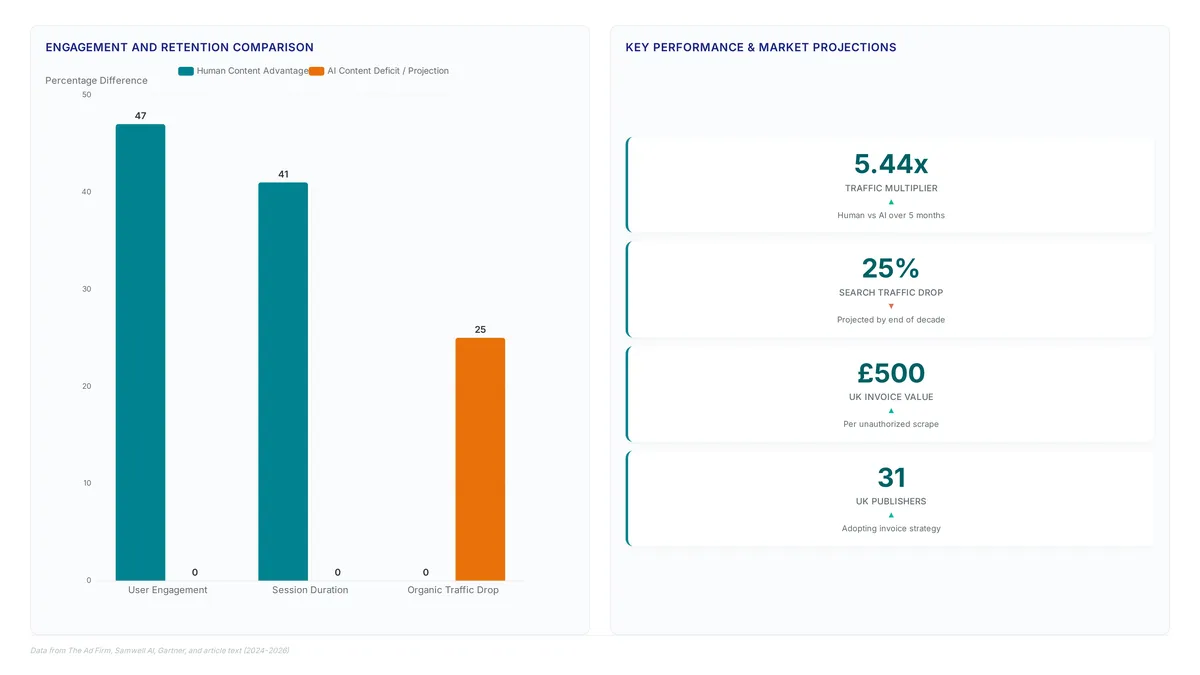Click the 0 label beside User Engagement bar
The width and height of the screenshot is (1200, 675).
(x=195, y=572)
